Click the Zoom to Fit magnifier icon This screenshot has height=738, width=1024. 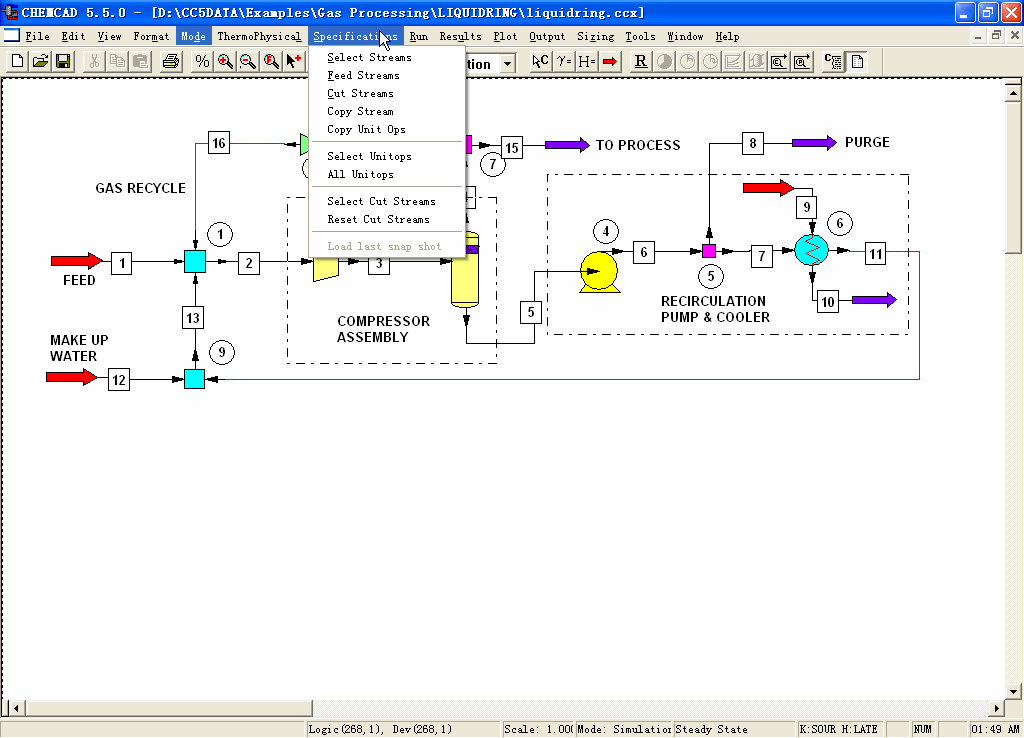[271, 61]
